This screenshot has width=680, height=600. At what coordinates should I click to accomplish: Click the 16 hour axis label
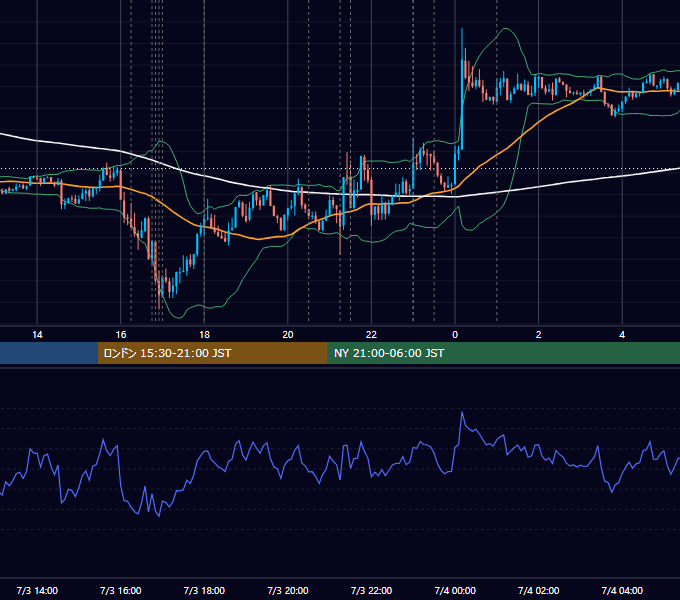pos(121,335)
